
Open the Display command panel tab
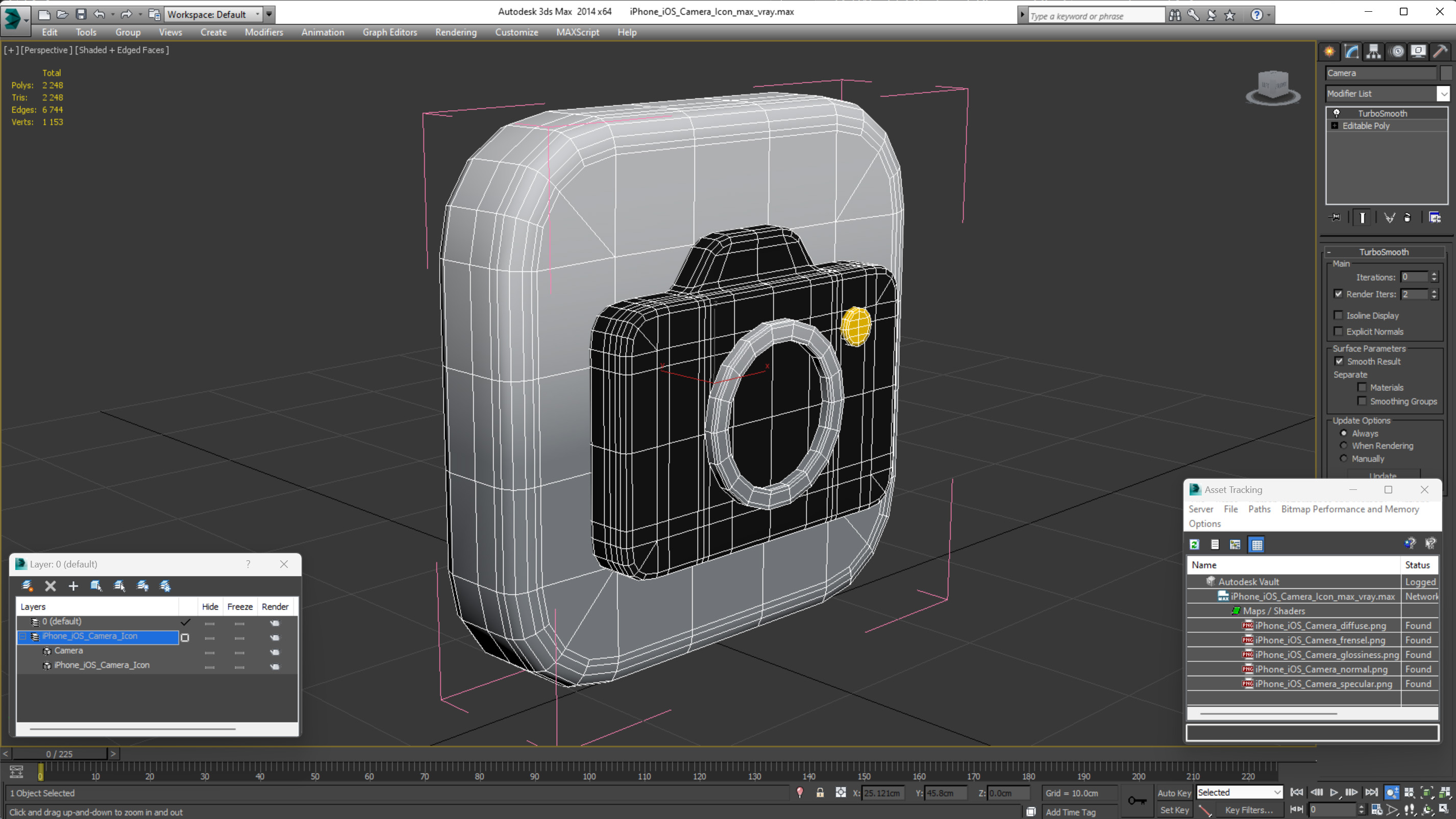(1418, 52)
